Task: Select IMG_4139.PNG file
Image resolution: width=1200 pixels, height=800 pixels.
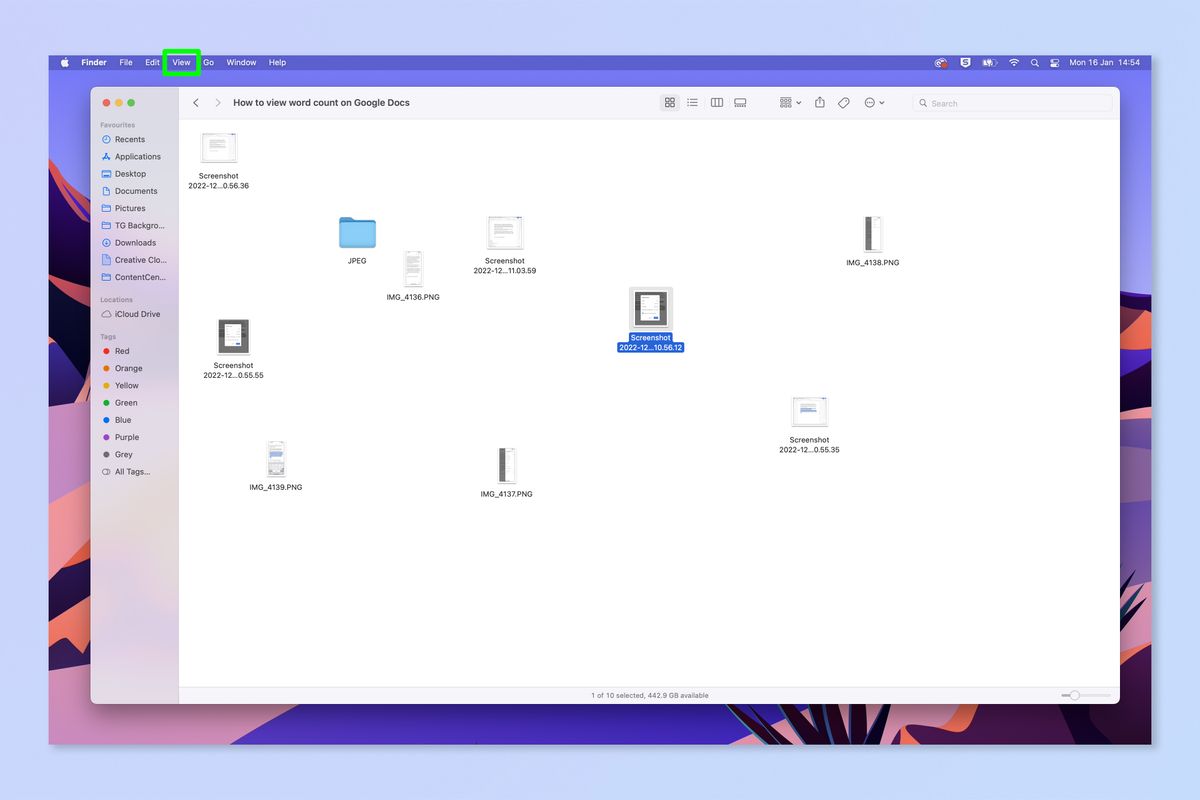Action: (x=276, y=460)
